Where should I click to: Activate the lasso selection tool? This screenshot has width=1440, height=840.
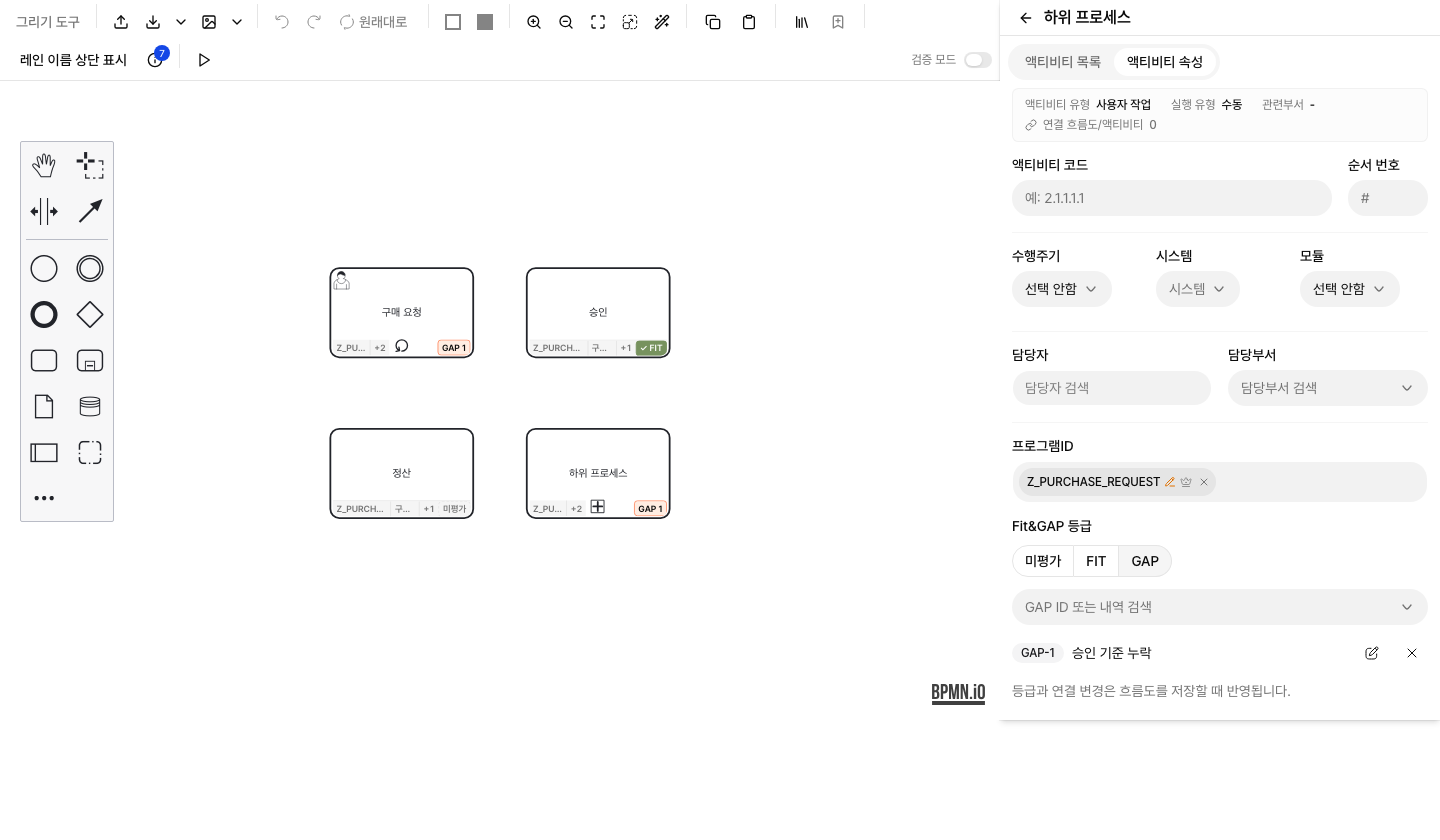[90, 165]
